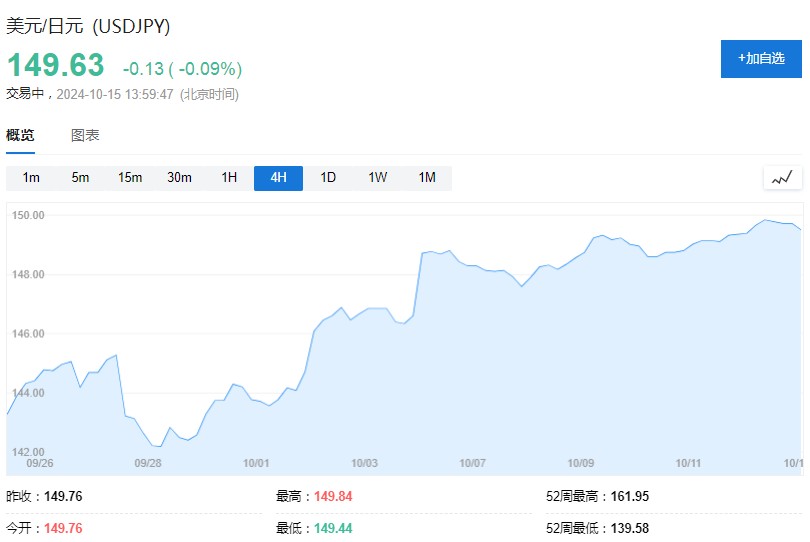
Task: Select the 1m timeframe
Action: (x=31, y=178)
